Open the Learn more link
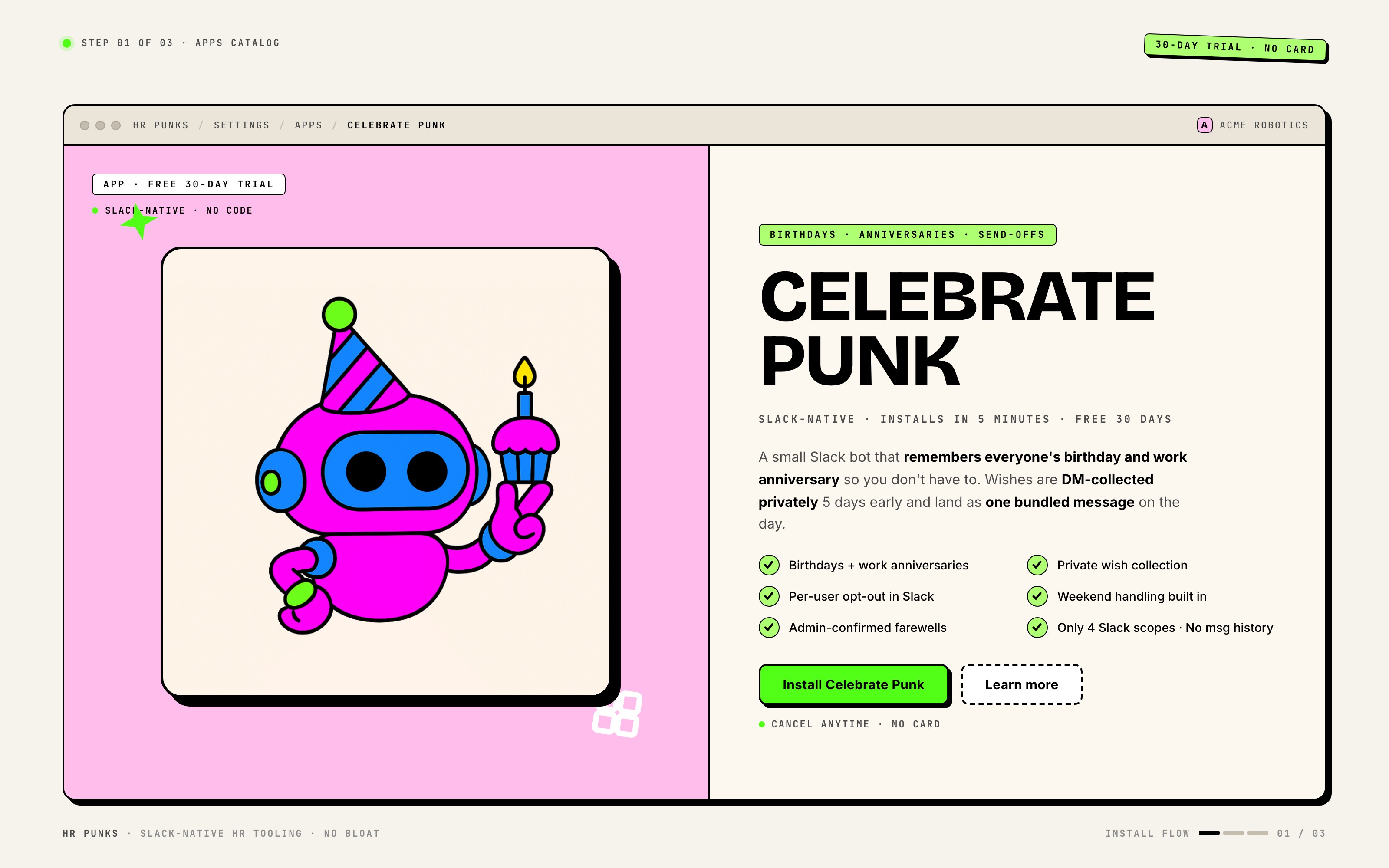 [x=1021, y=684]
